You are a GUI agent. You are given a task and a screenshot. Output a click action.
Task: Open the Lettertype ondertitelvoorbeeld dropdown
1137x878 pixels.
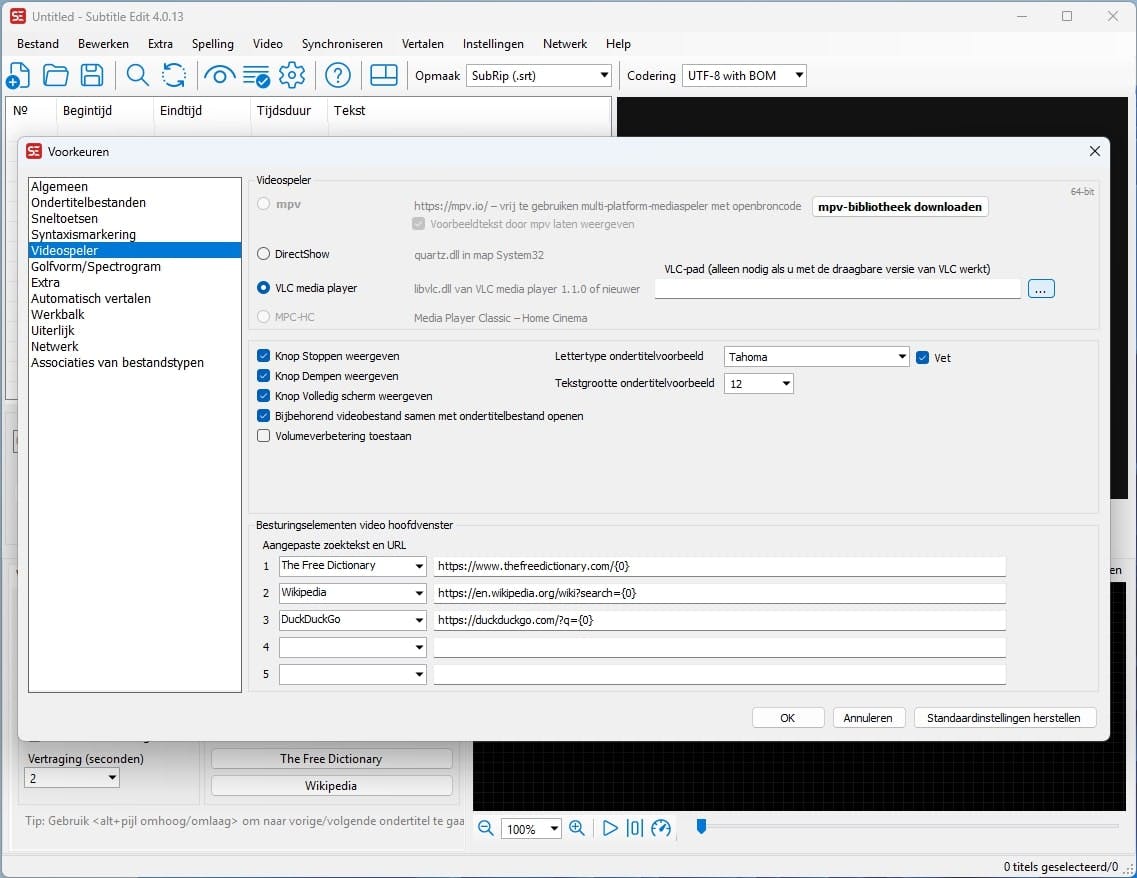903,356
